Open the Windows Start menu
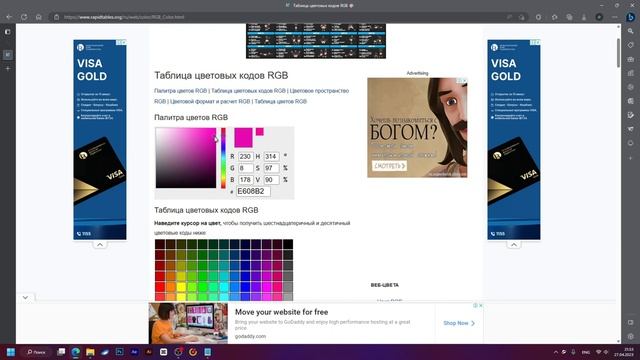This screenshot has width=640, height=360. 11,352
